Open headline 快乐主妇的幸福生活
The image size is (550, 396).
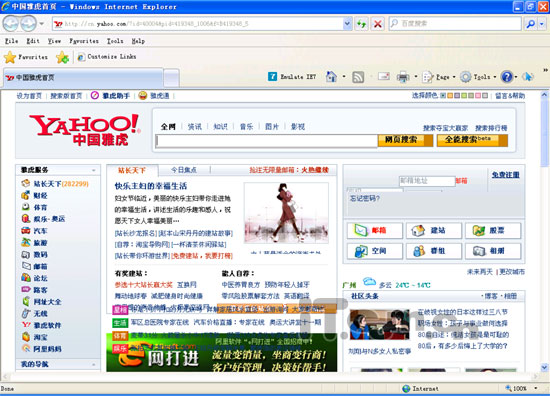(151, 186)
